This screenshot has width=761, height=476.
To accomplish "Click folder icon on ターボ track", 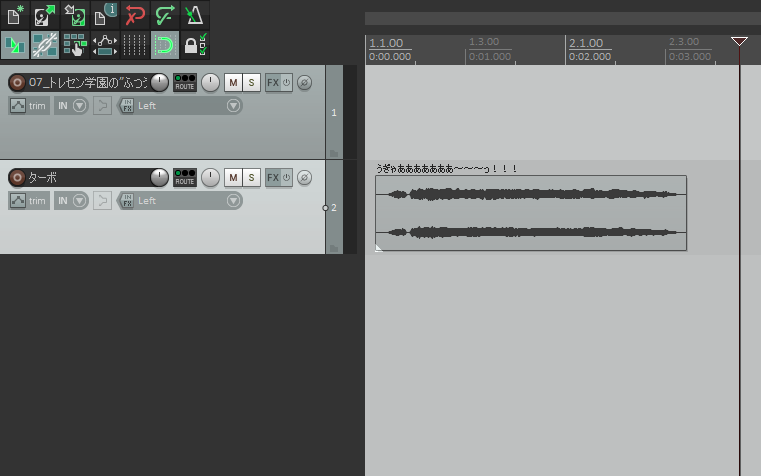I will point(334,248).
